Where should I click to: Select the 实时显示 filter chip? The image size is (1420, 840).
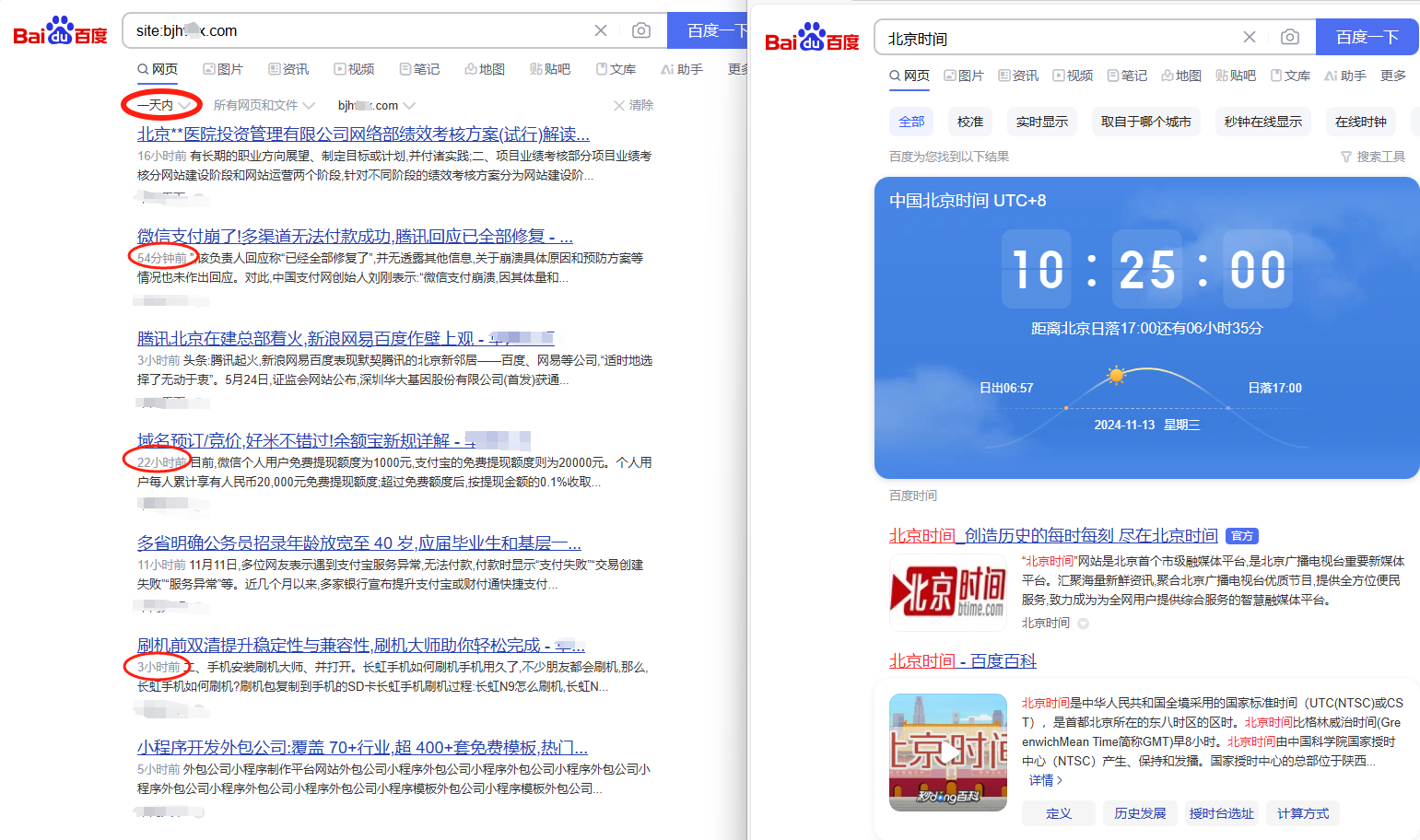point(1042,122)
